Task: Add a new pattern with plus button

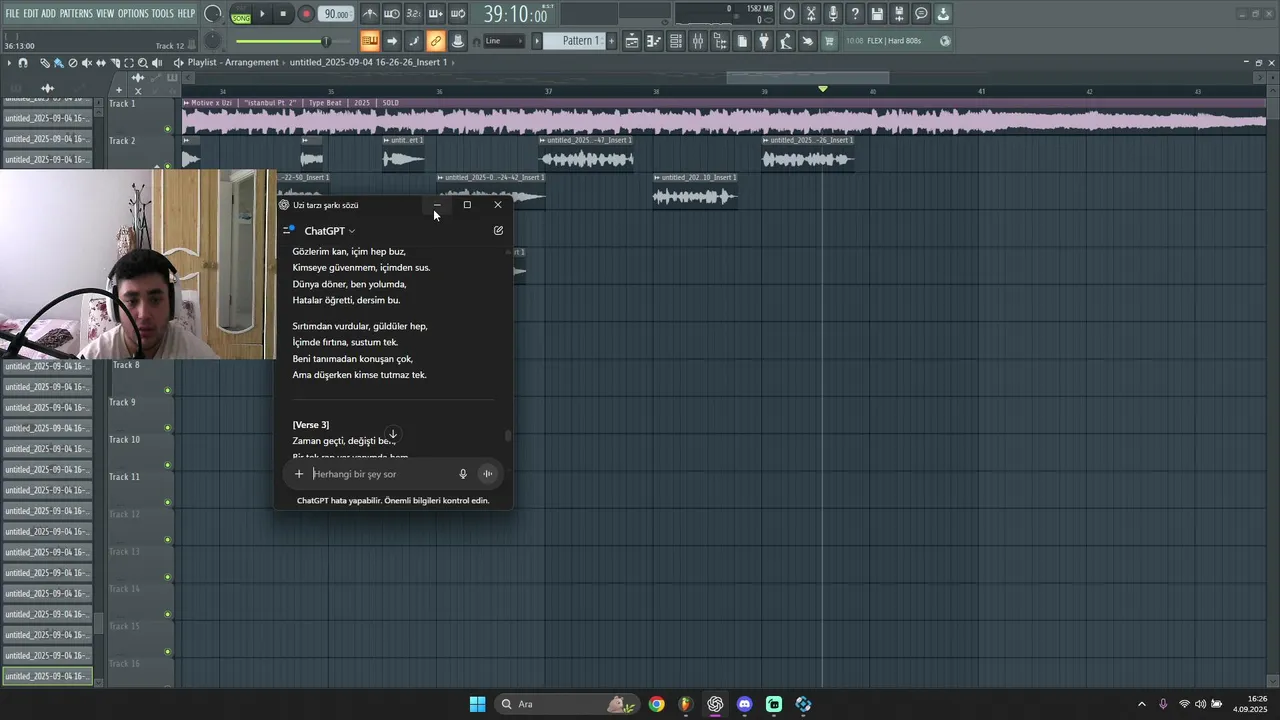Action: click(610, 41)
